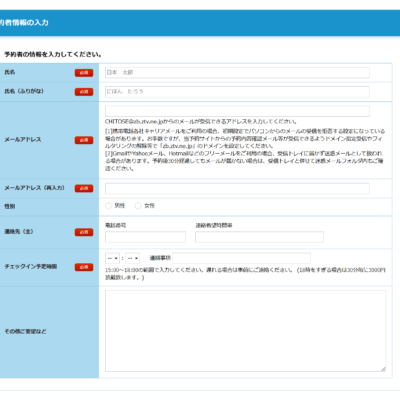Click the 必須 badge beside メールアドレス(再入力)

tap(84, 188)
